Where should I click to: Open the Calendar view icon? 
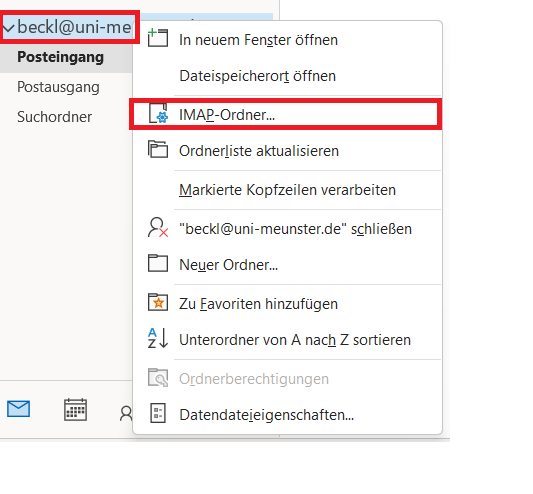coord(75,409)
